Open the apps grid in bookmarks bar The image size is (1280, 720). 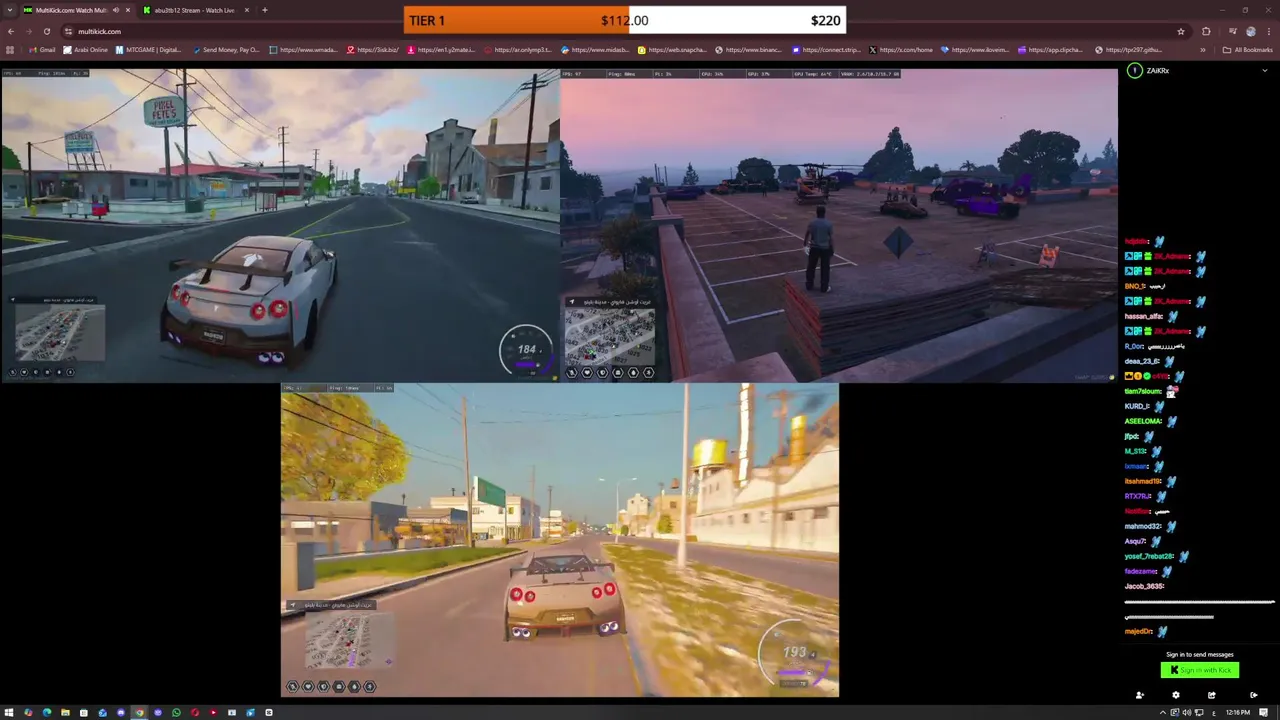[x=10, y=49]
